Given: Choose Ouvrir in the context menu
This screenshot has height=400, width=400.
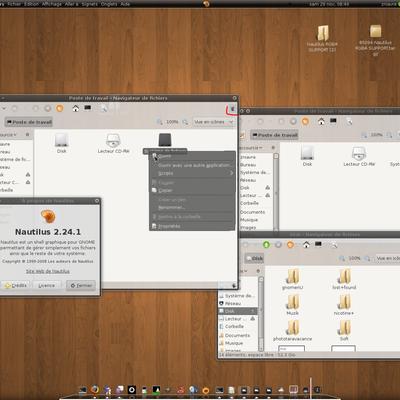Looking at the screenshot, I should (192, 156).
